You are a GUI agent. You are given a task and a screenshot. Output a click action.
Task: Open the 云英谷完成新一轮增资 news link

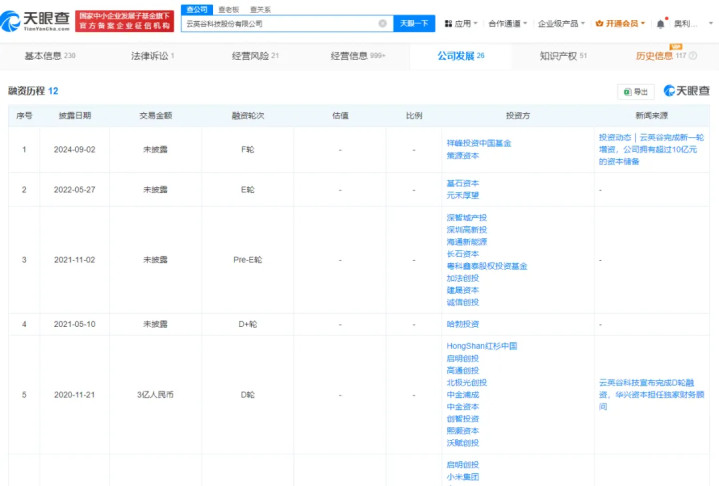[651, 149]
